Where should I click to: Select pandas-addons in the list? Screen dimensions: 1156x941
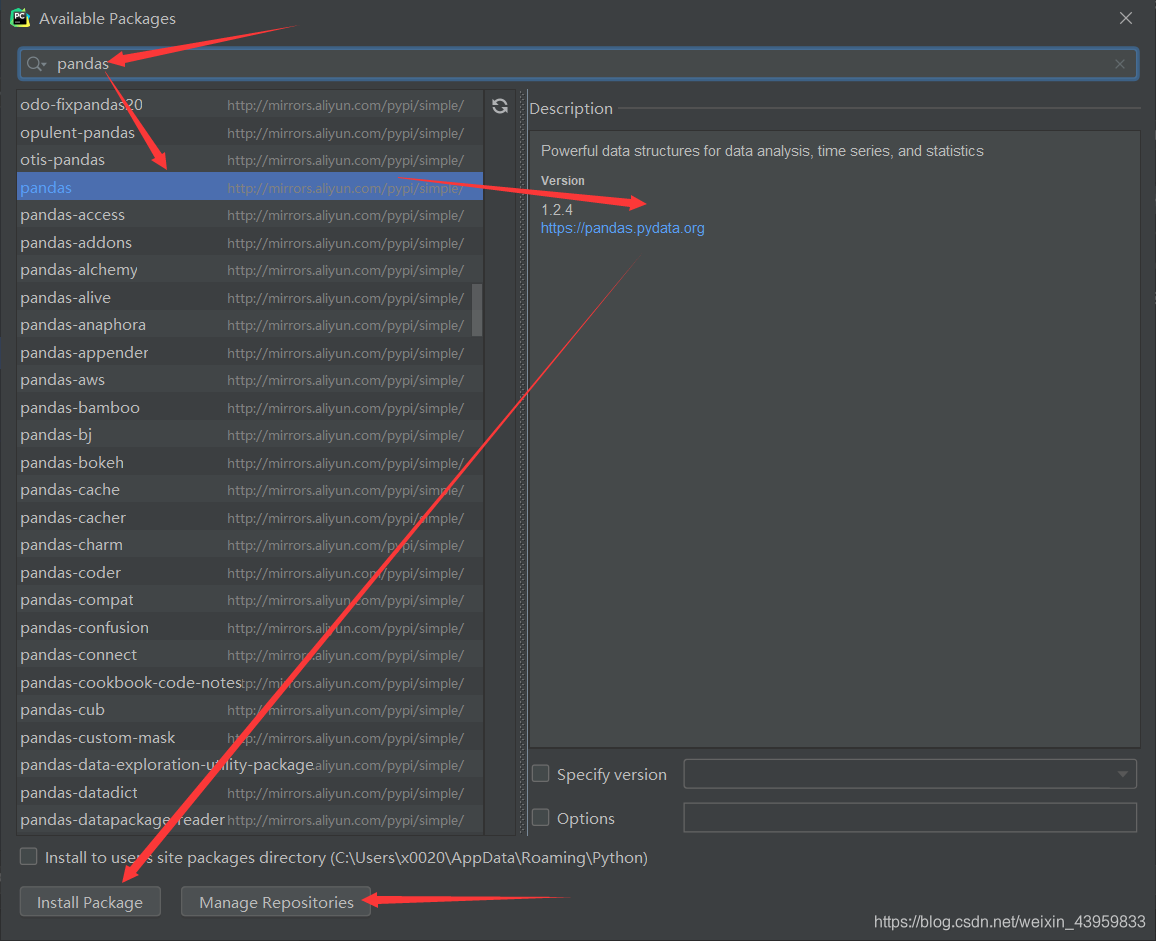tap(250, 243)
